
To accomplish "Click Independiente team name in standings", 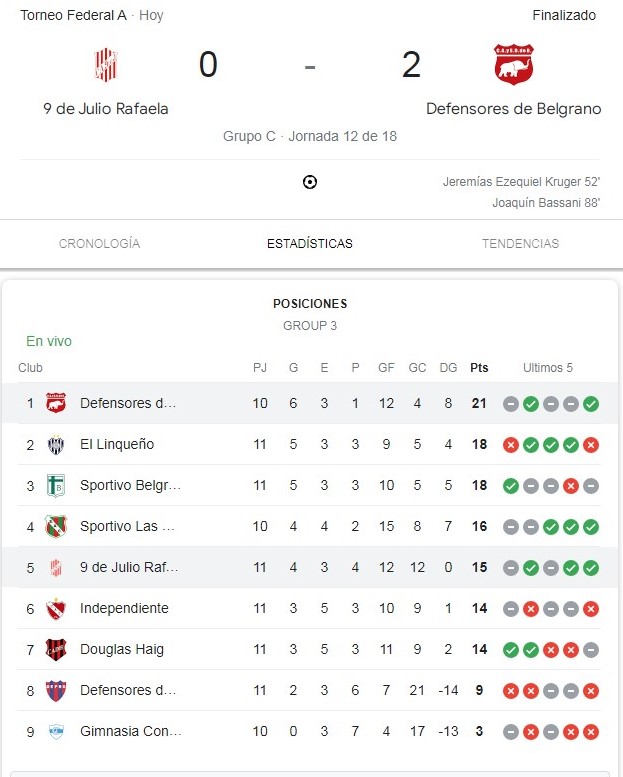I will (x=124, y=609).
